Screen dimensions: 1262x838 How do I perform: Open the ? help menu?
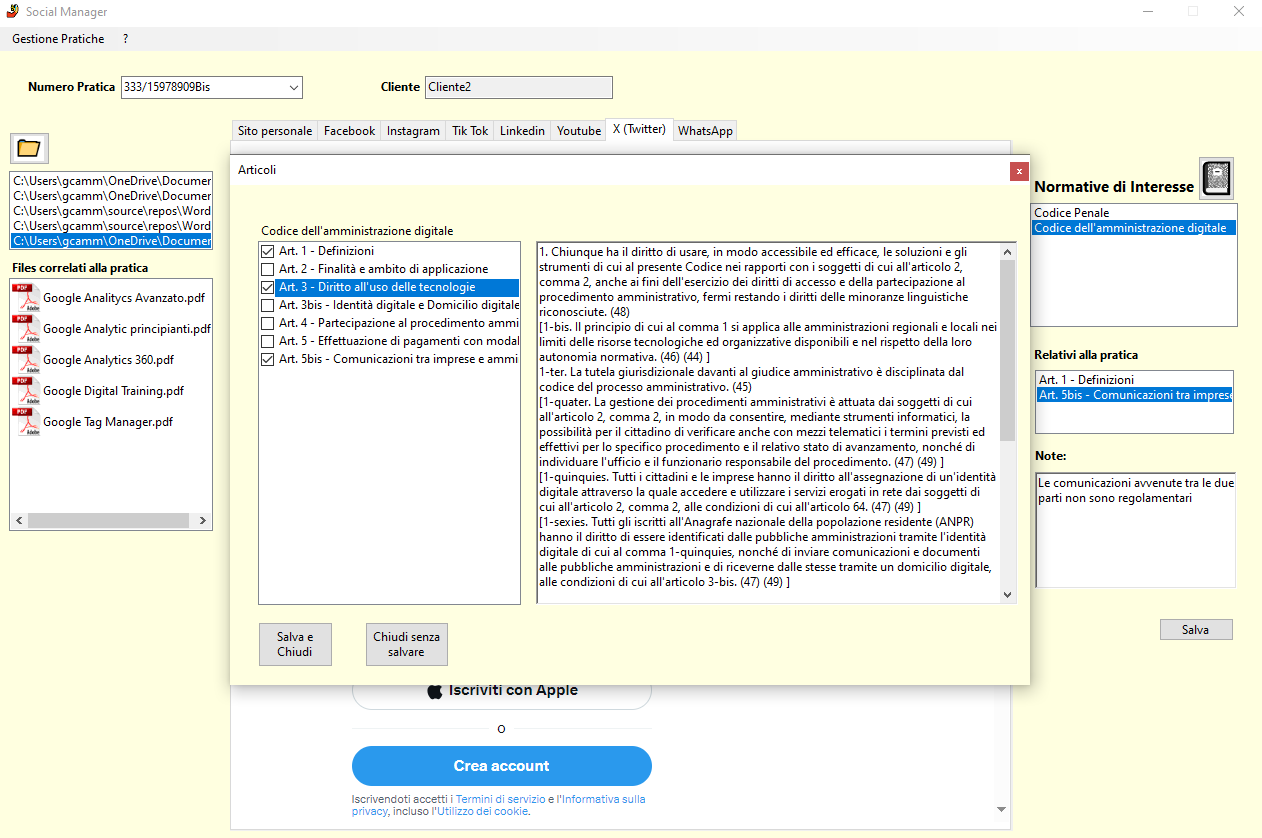click(x=125, y=39)
